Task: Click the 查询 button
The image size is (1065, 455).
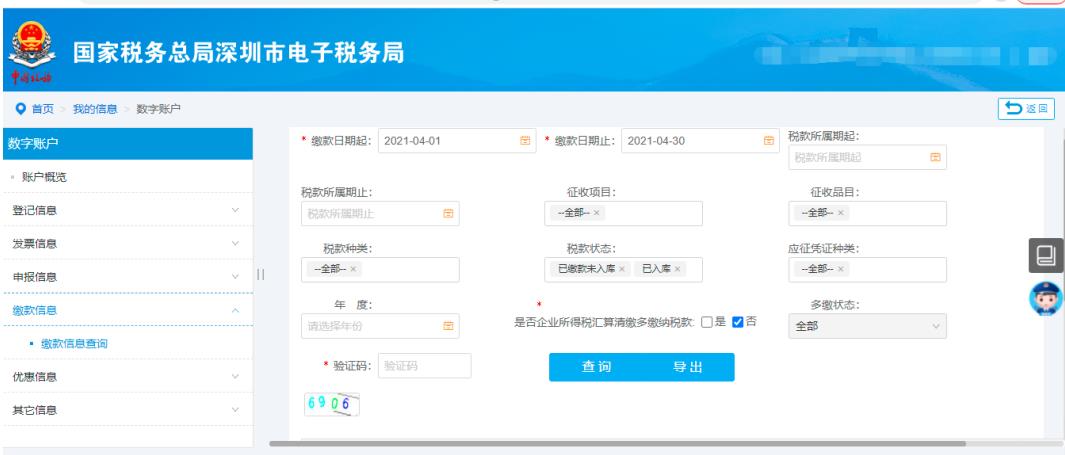Action: (x=597, y=367)
